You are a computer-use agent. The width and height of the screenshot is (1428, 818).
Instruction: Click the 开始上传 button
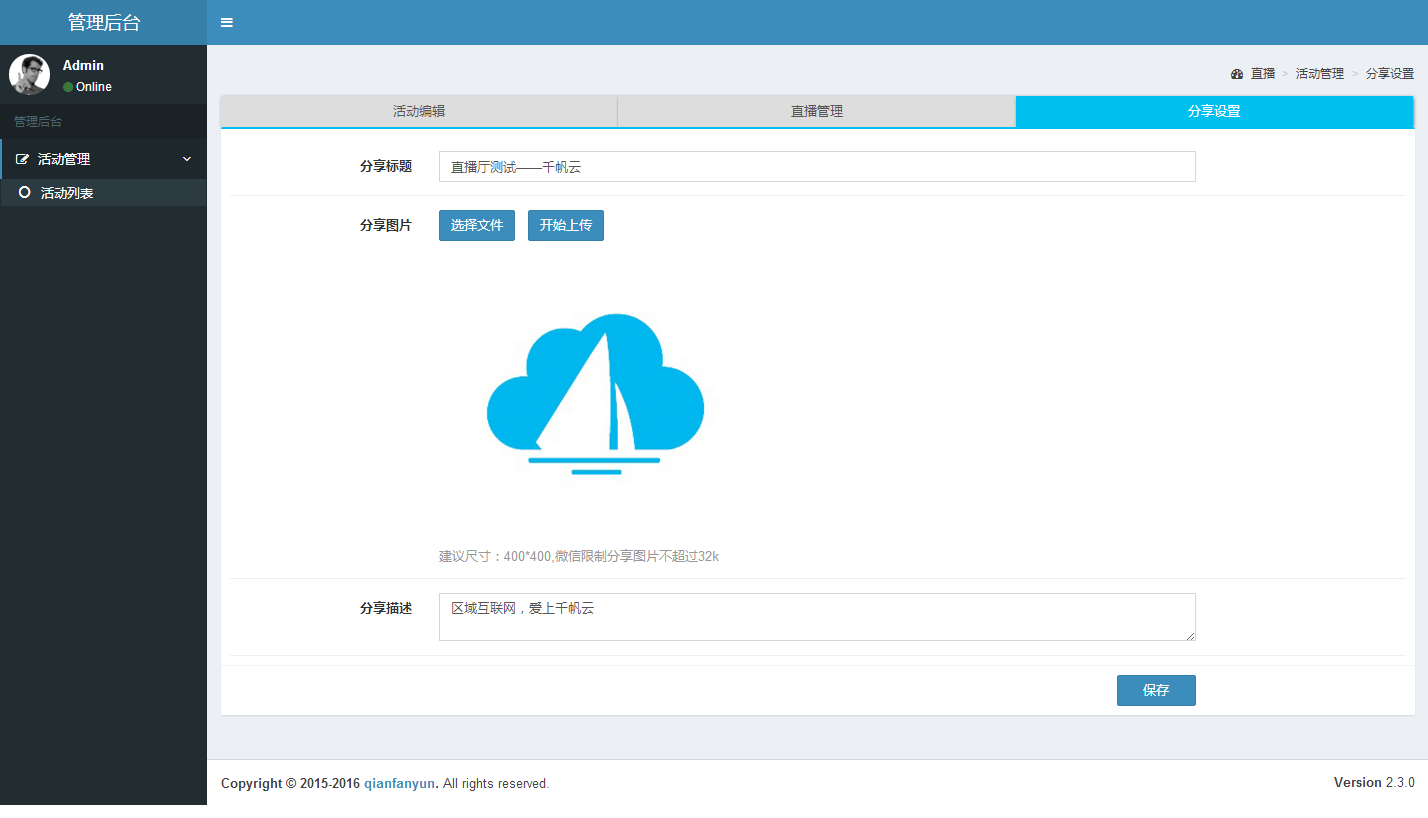[565, 226]
